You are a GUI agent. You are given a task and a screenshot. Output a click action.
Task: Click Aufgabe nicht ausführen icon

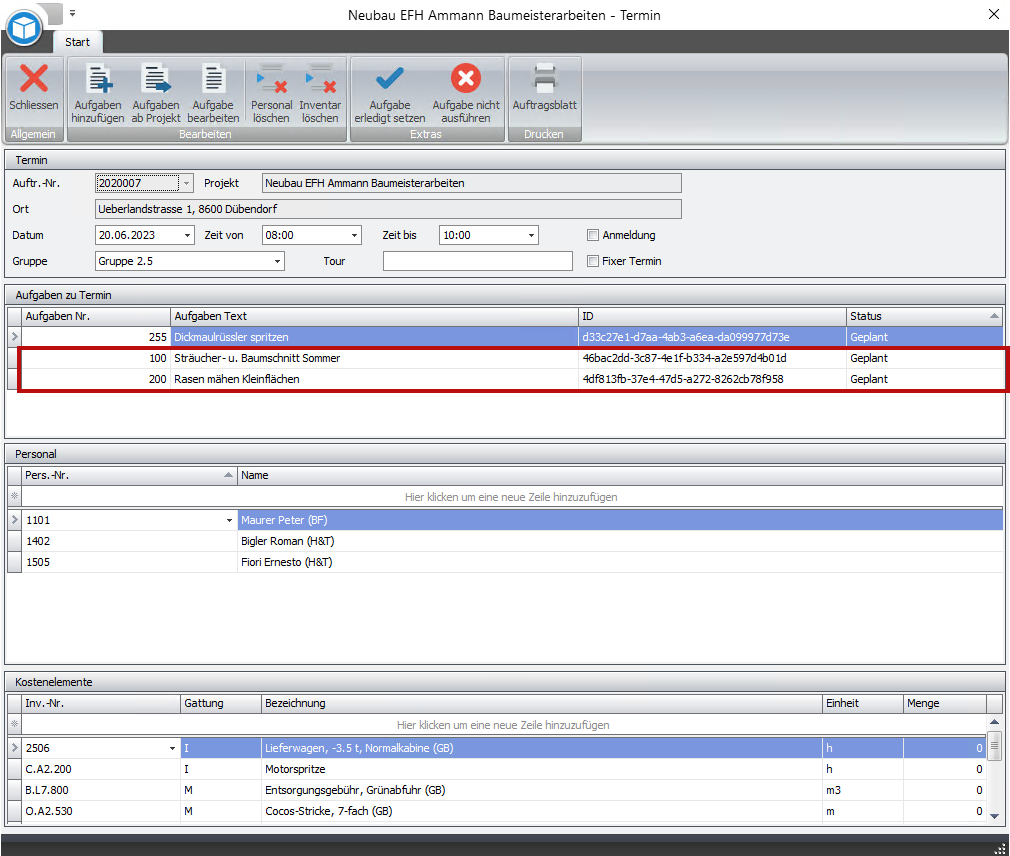coord(466,79)
